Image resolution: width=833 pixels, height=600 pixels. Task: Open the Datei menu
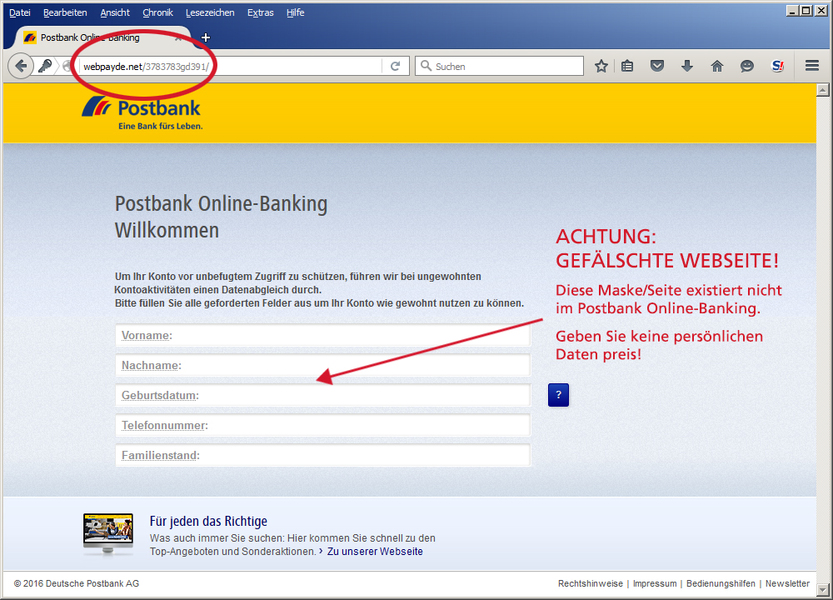coord(20,12)
